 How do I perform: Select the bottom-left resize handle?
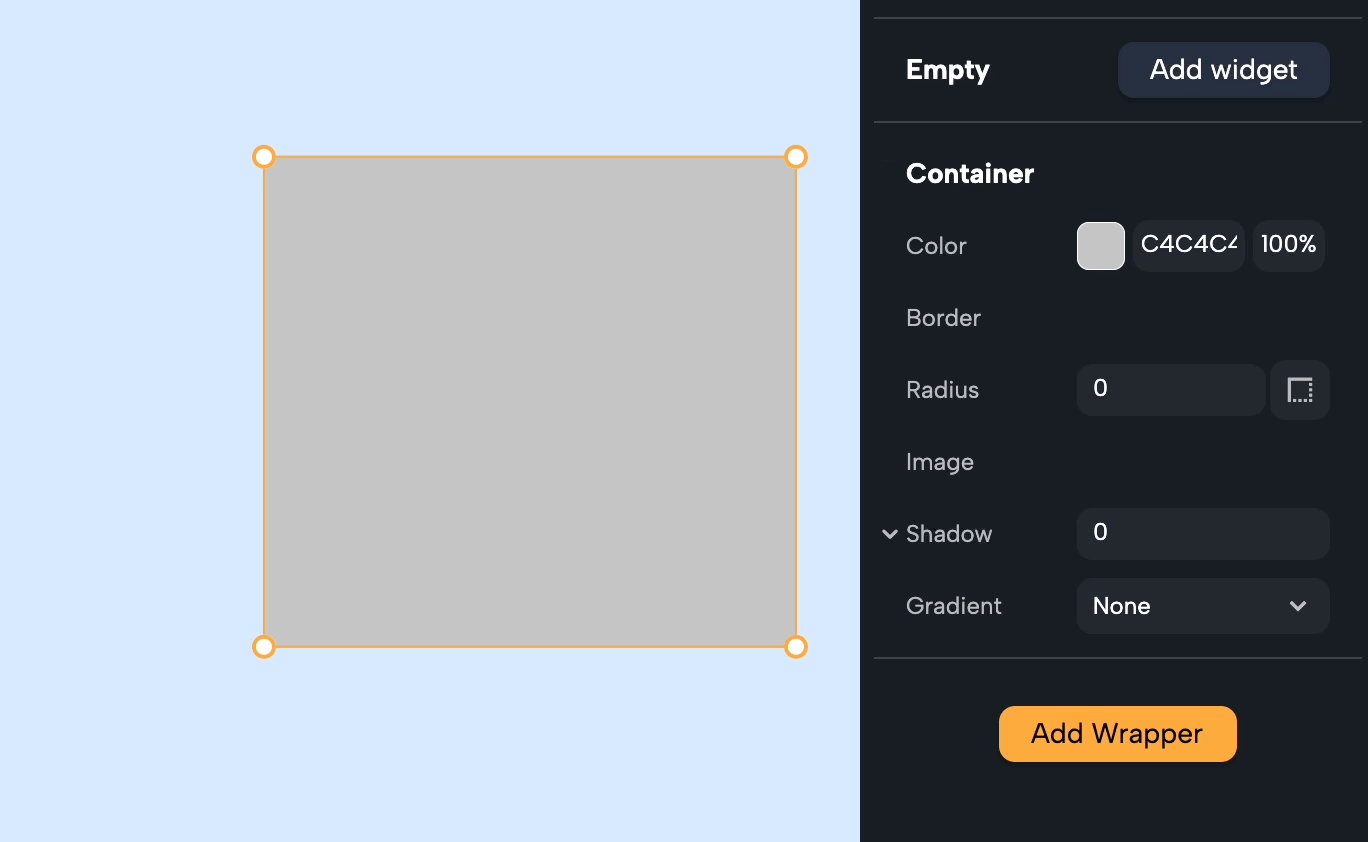pyautogui.click(x=263, y=647)
